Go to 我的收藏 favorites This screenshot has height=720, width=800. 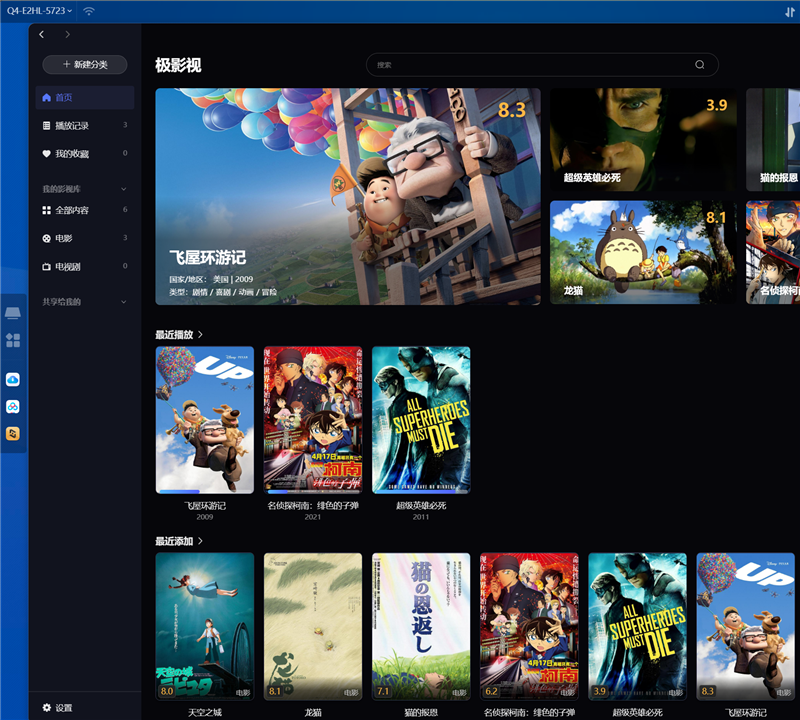click(71, 154)
